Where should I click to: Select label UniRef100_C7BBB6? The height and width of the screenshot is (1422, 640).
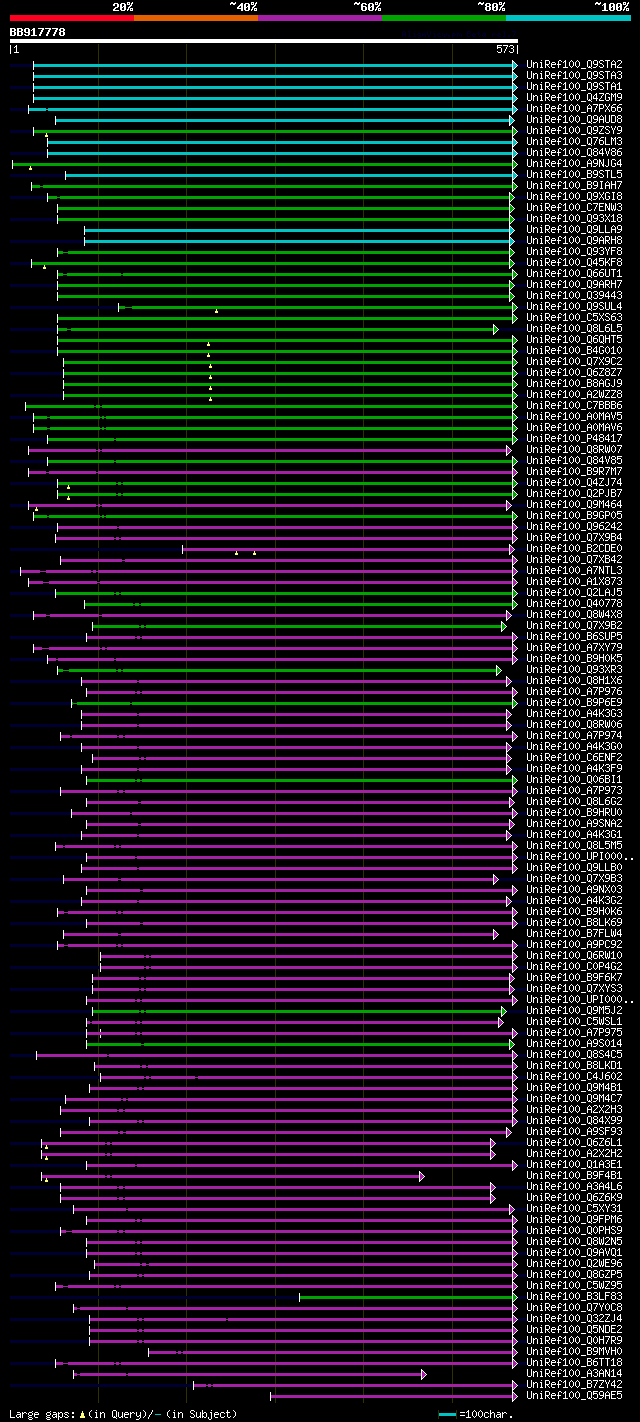click(x=574, y=406)
